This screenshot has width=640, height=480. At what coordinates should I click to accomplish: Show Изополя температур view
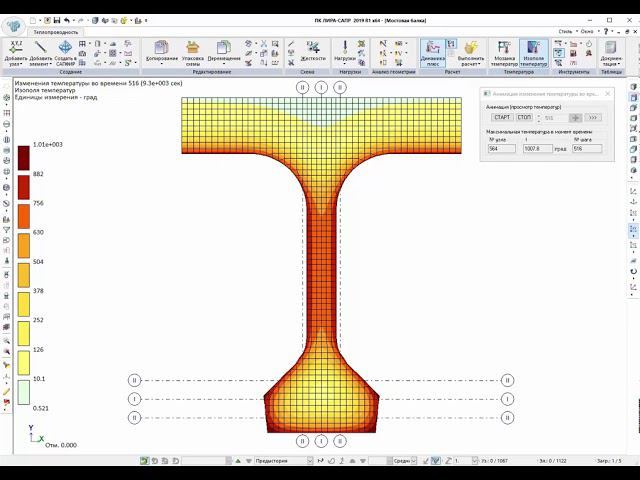click(x=533, y=53)
